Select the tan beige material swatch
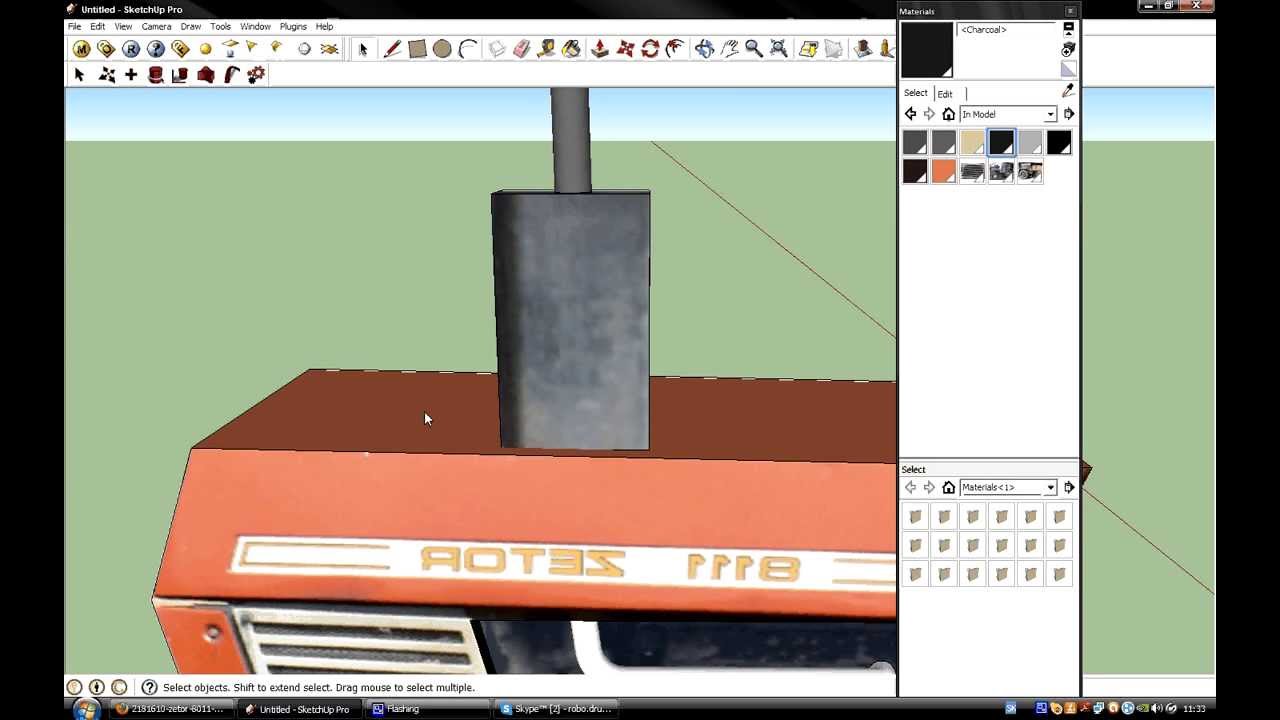 pos(972,143)
